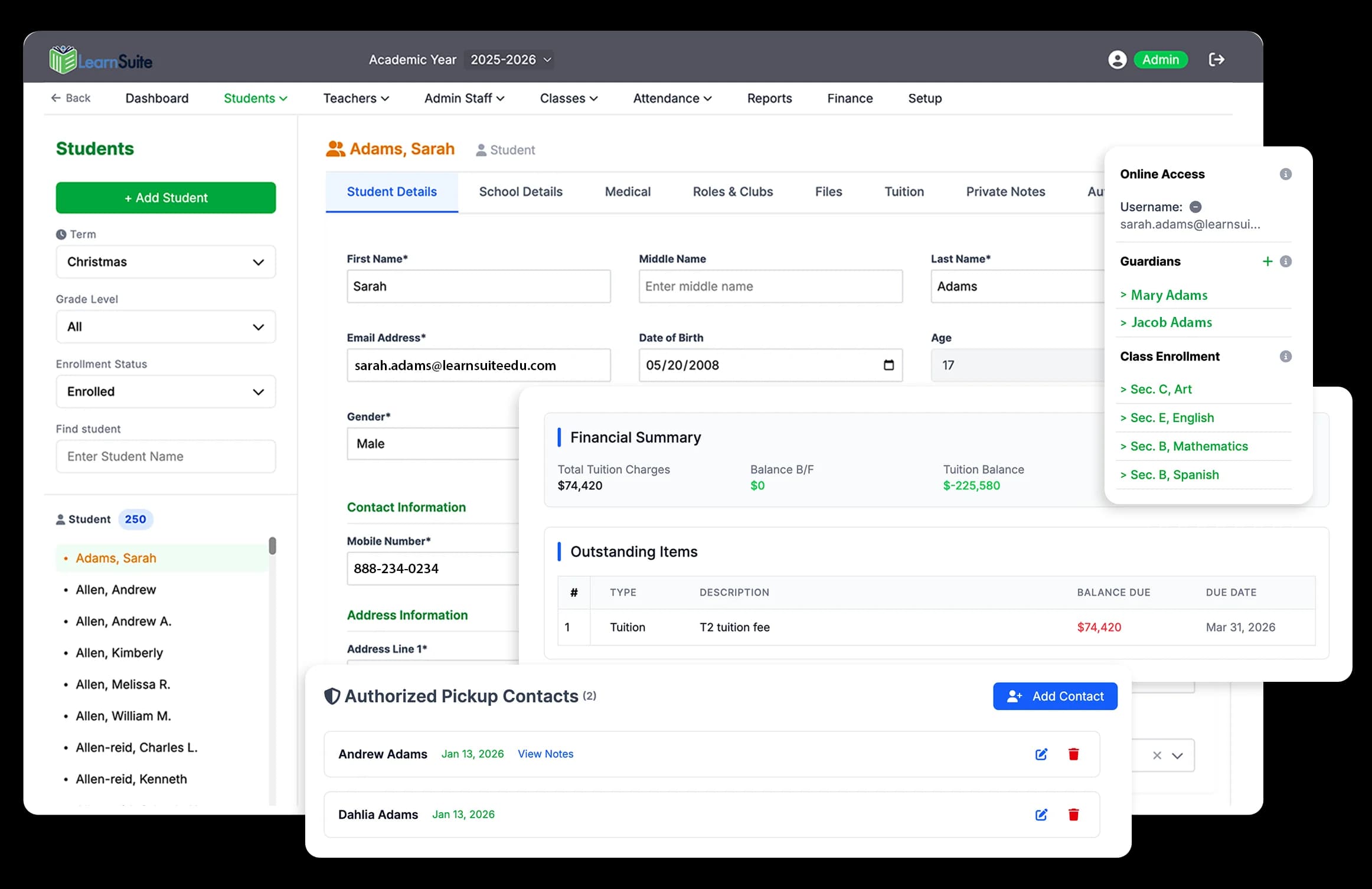
Task: Expand the Students navigation menu
Action: pos(255,99)
